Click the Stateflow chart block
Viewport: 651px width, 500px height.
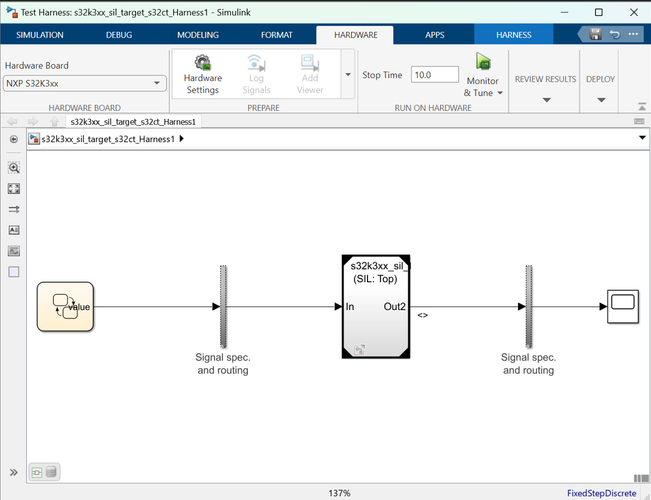coord(65,307)
